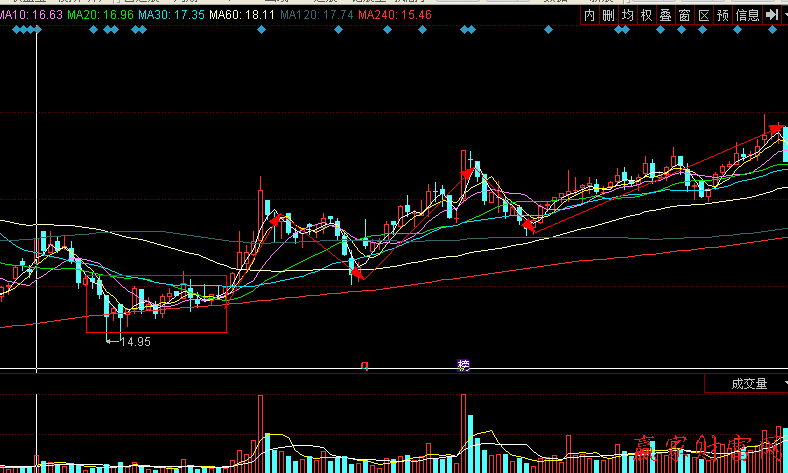Viewport: 788px width, 473px height.
Task: Expand the toolbar dropdown arrow at far right
Action: pyautogui.click(x=784, y=16)
